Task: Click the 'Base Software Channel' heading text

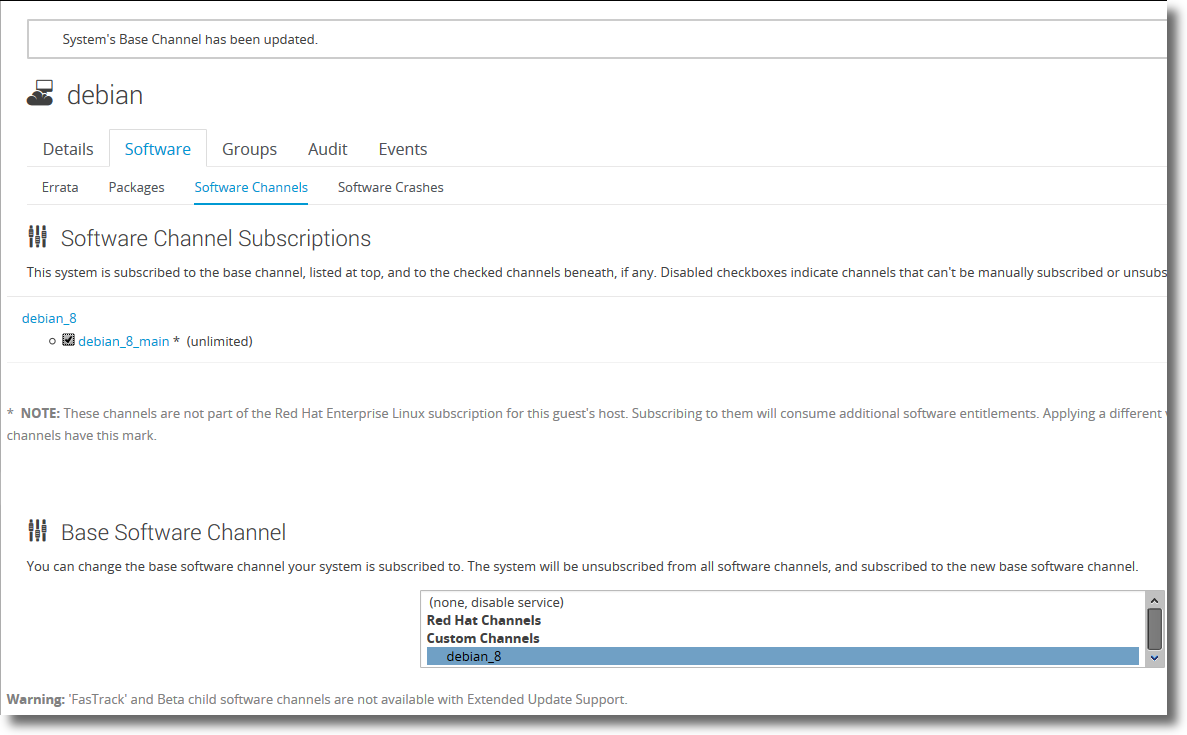Action: tap(173, 532)
